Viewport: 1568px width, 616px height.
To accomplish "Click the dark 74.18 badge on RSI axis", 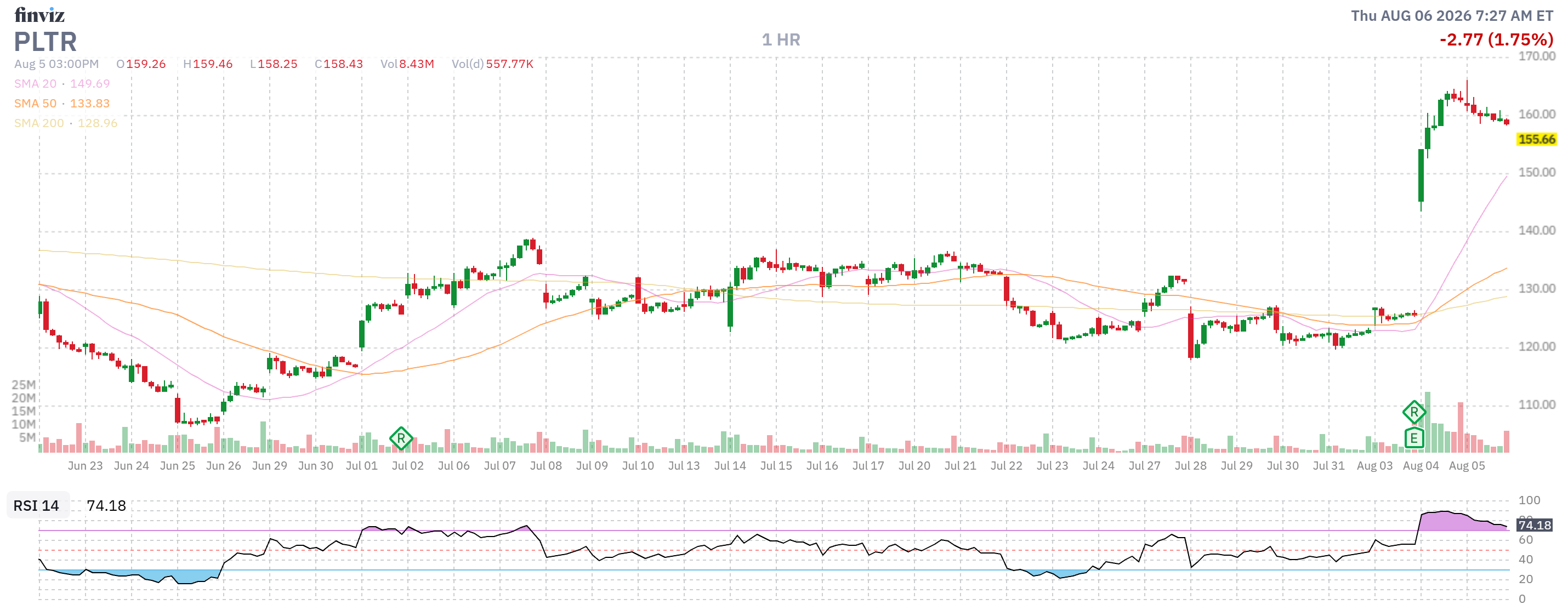I will coord(1534,526).
